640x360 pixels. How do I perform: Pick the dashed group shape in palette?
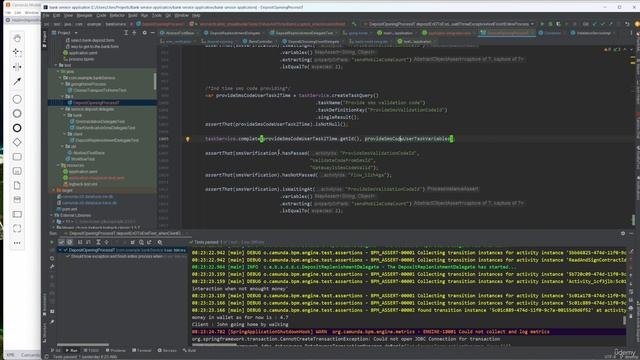tap(17, 229)
